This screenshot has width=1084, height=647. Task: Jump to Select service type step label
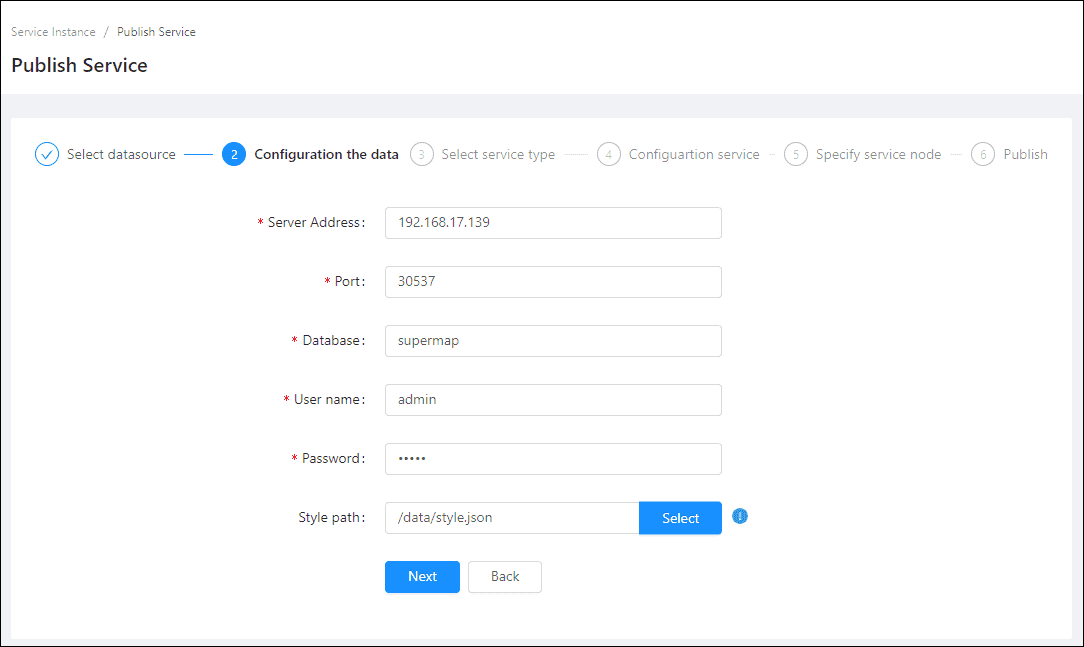pyautogui.click(x=498, y=155)
